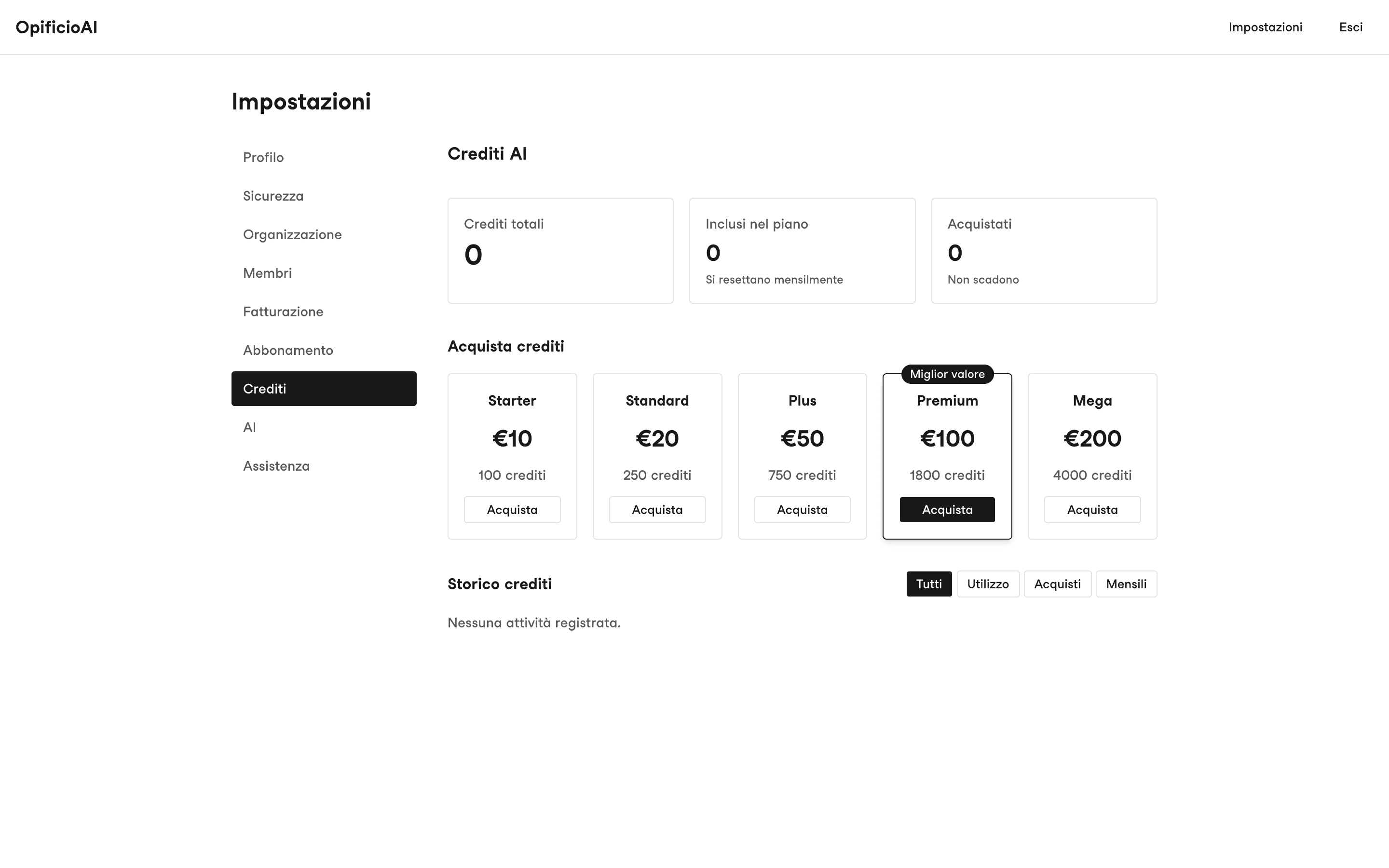Viewport: 1389px width, 868px height.
Task: Click the OpificioAI logo
Action: click(x=56, y=27)
